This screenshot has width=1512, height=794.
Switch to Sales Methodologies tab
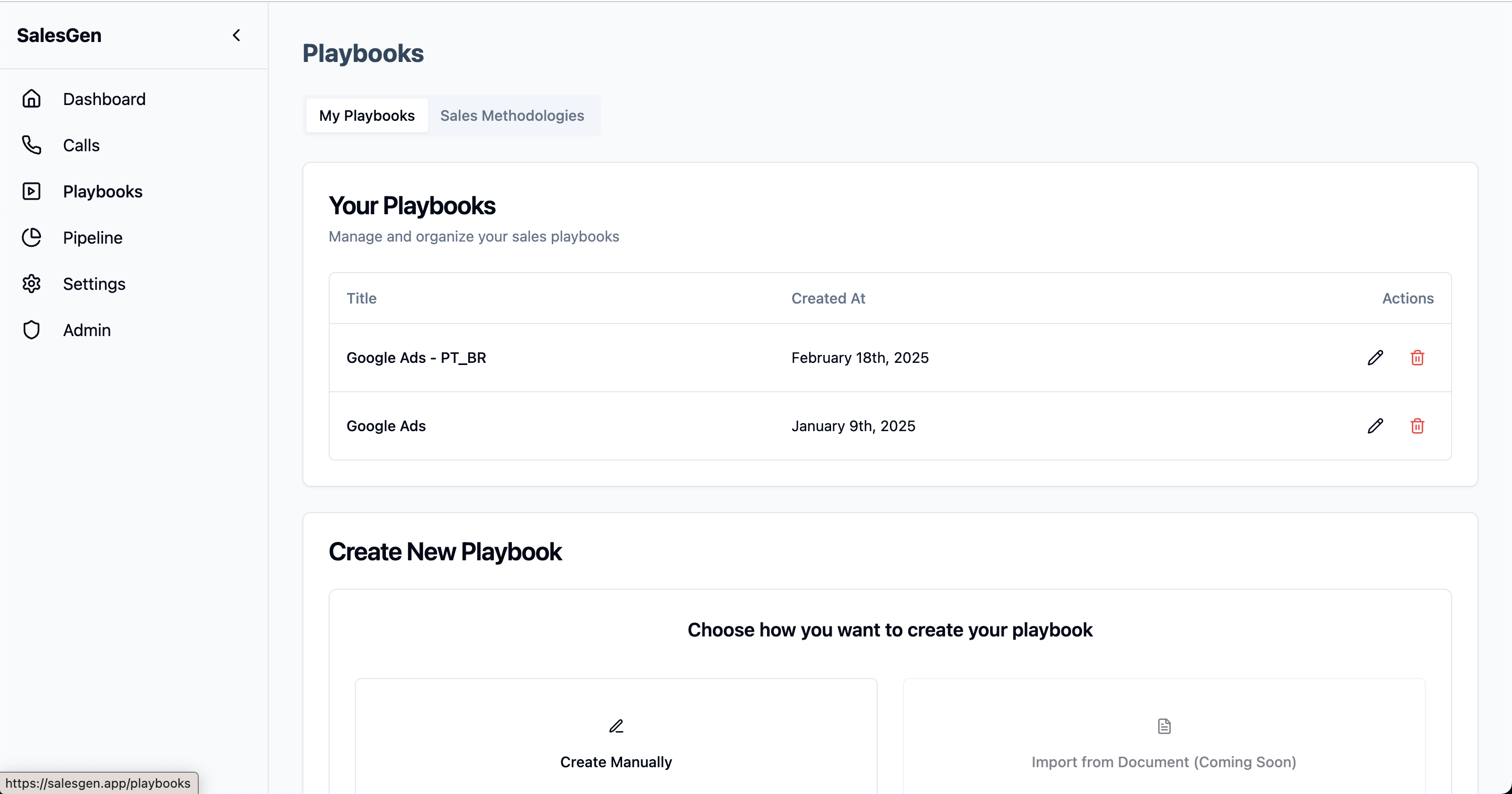click(512, 116)
